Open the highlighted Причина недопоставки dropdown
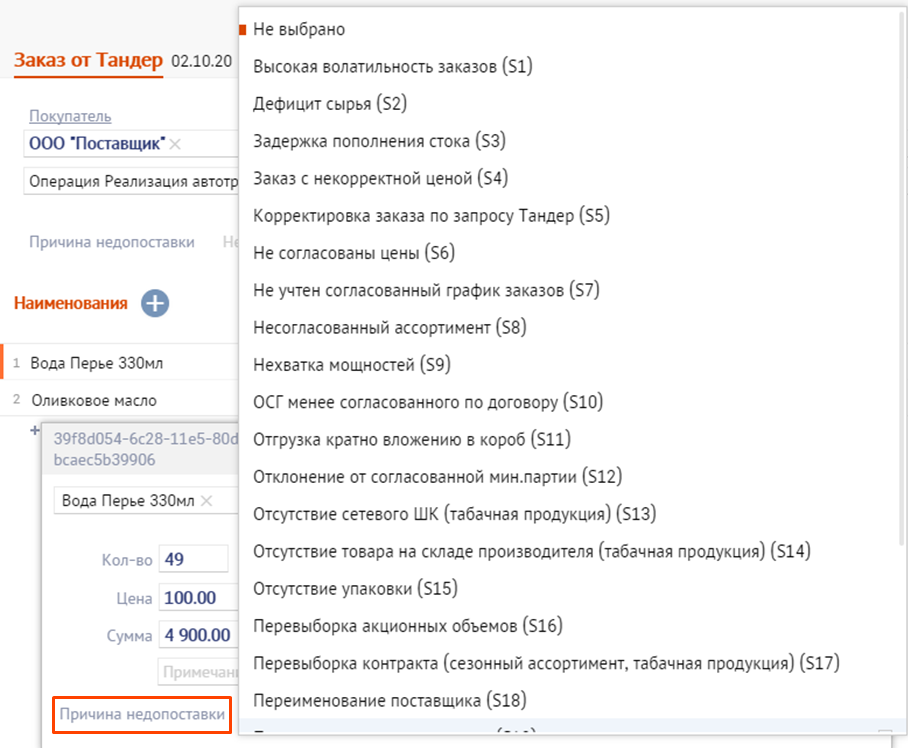908x748 pixels. tap(142, 714)
